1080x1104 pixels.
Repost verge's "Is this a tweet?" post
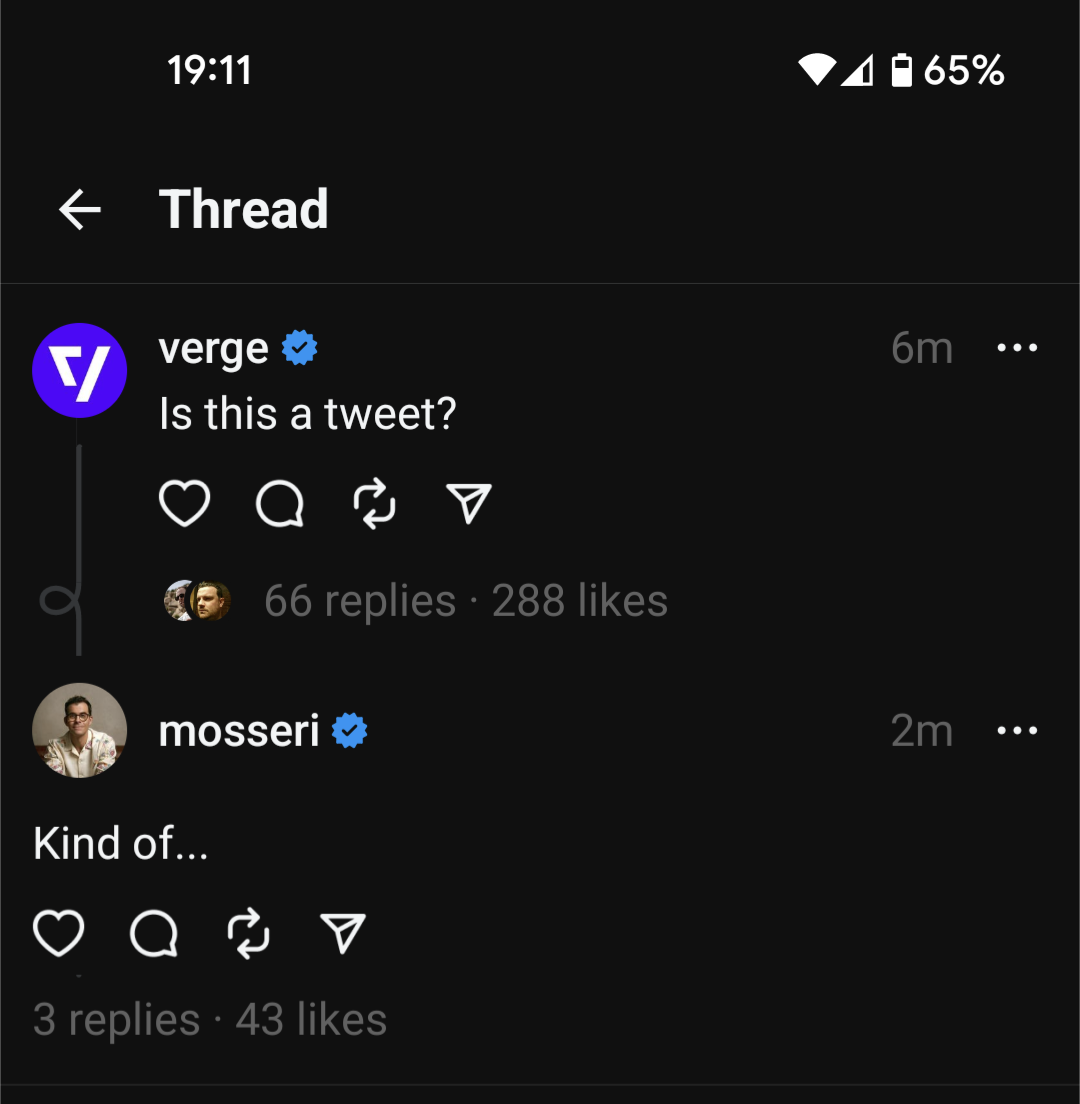tap(375, 503)
